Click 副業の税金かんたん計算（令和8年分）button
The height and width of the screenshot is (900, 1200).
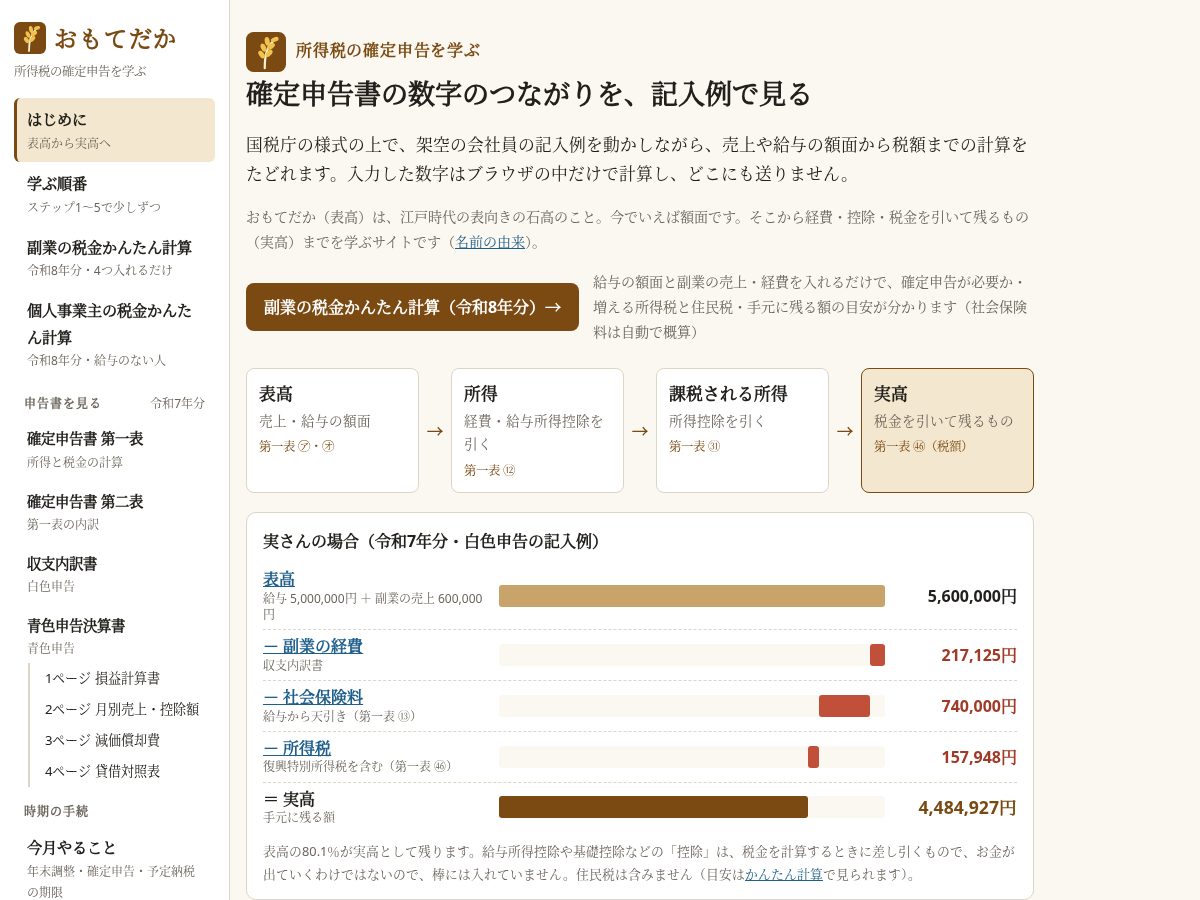coord(412,307)
